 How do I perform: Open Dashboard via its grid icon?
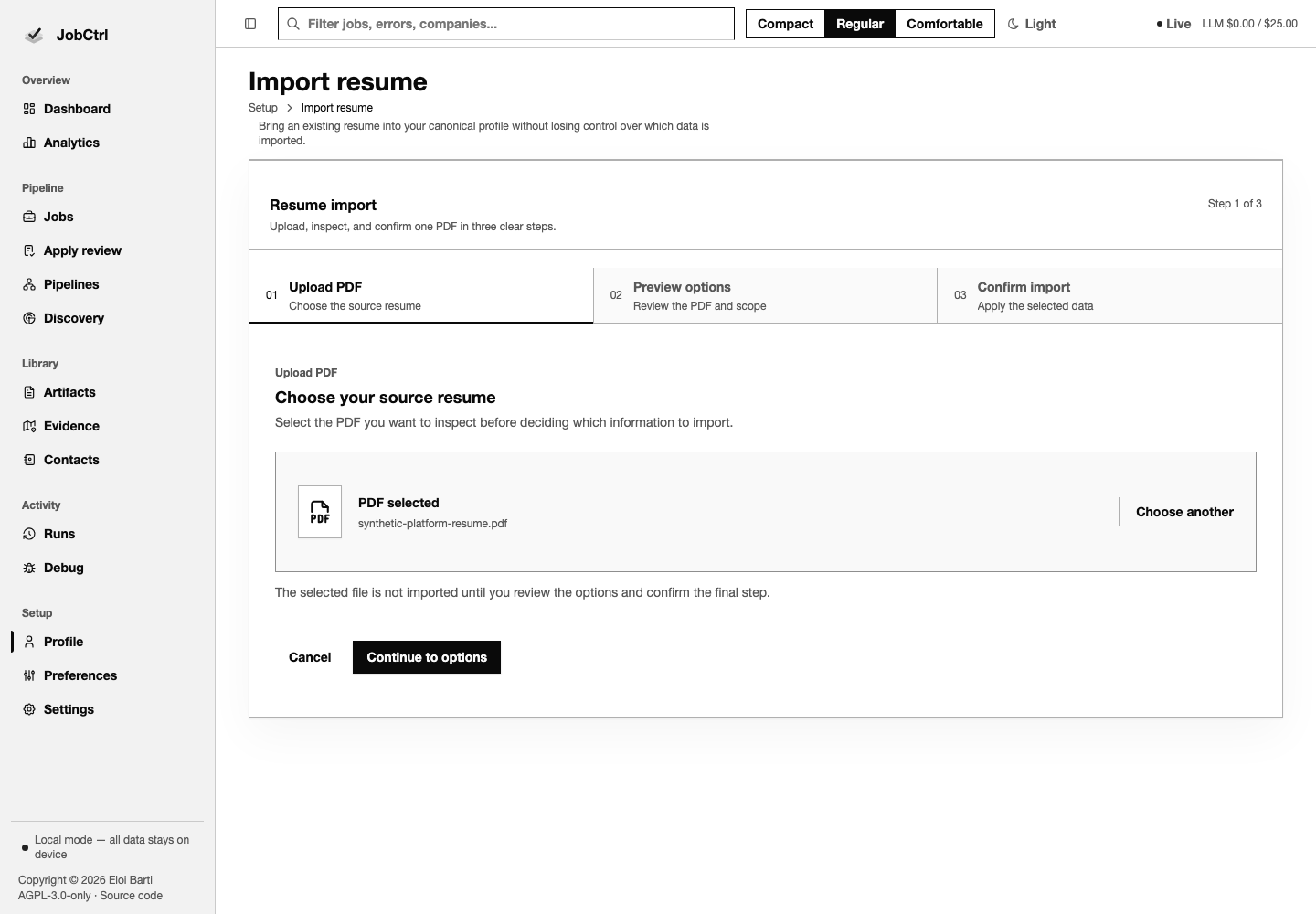29,109
